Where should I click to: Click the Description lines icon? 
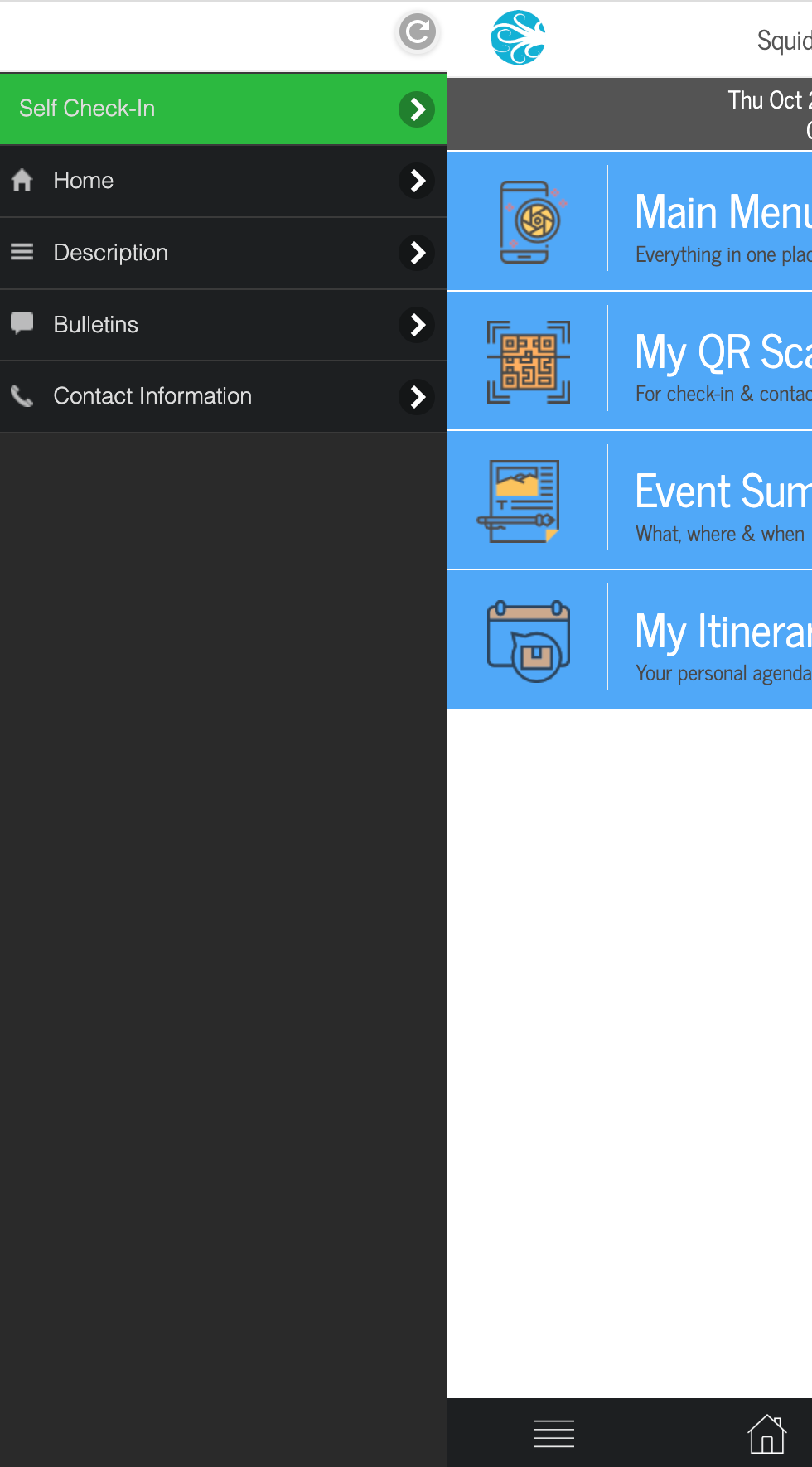tap(22, 252)
